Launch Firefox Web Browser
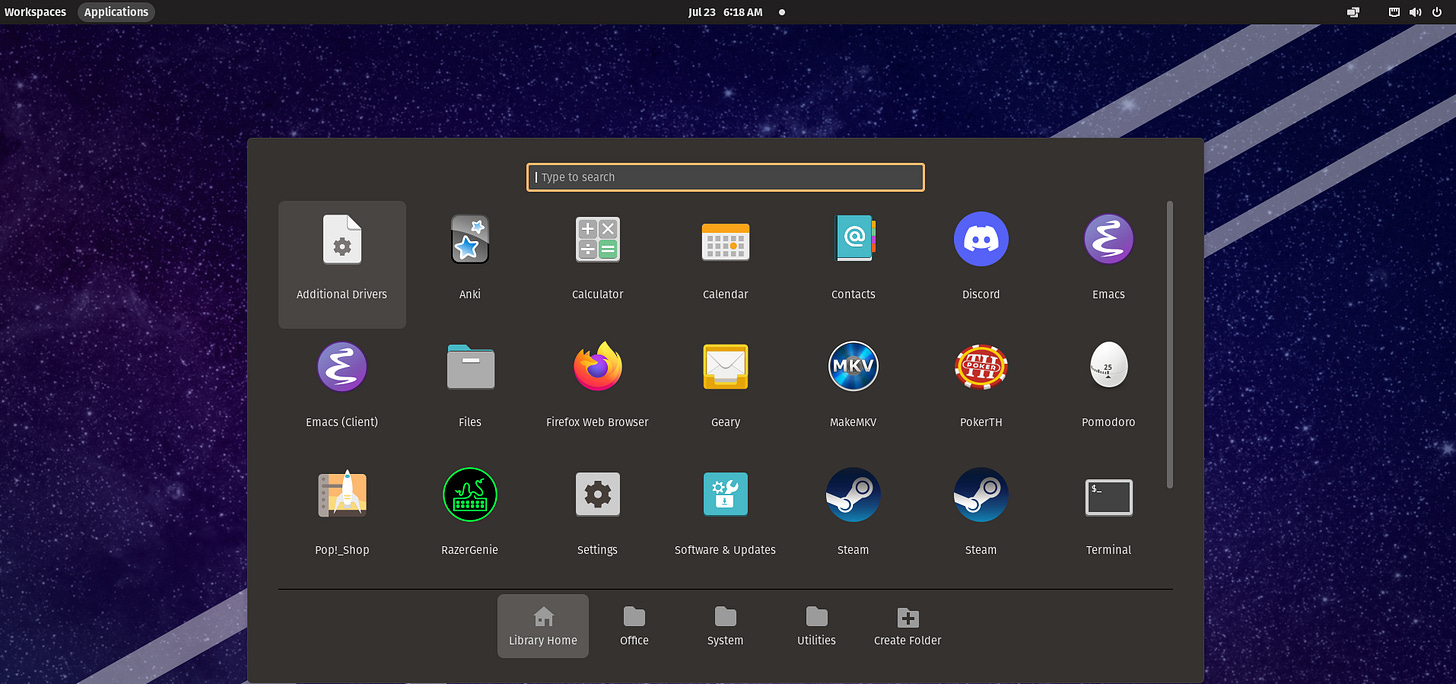 point(597,392)
